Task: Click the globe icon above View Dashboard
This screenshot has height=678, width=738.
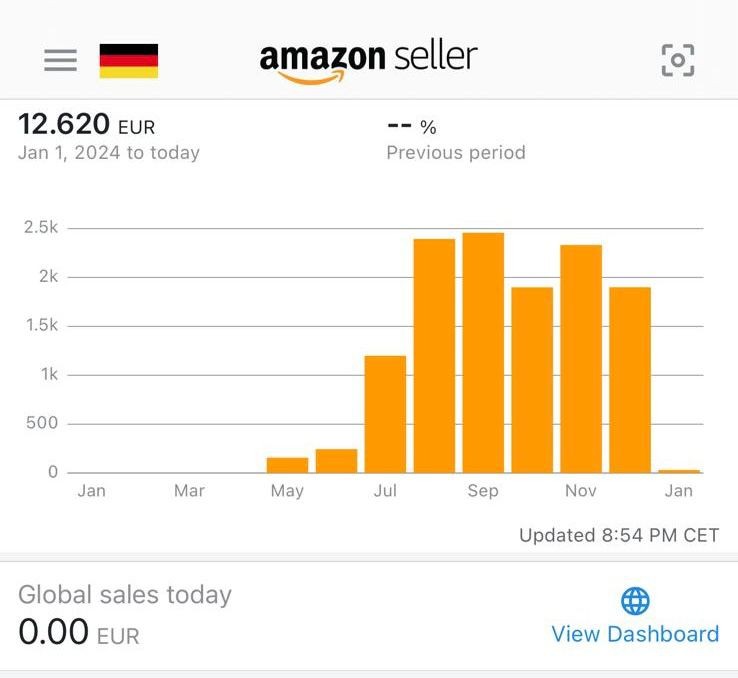Action: coord(635,600)
